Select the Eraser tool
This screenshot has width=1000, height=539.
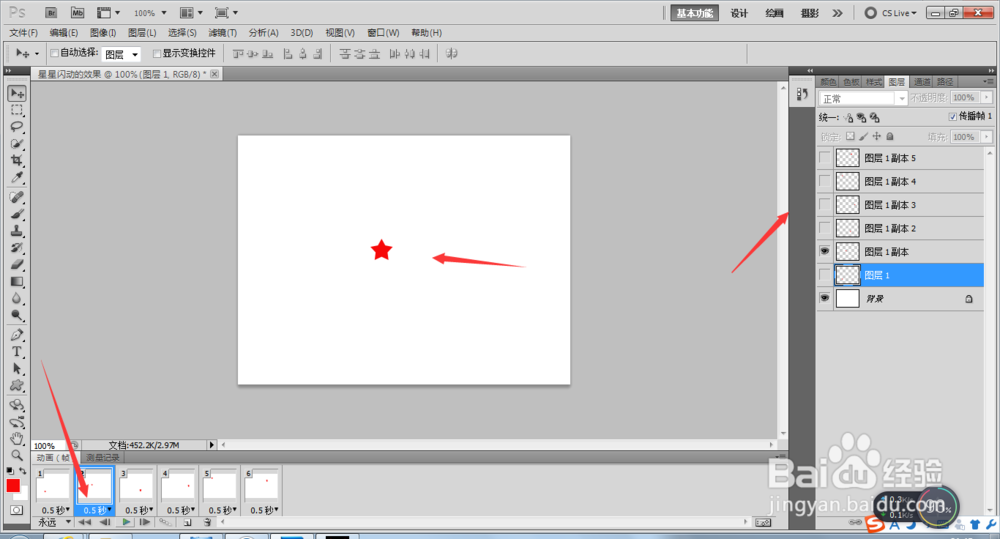tap(17, 264)
